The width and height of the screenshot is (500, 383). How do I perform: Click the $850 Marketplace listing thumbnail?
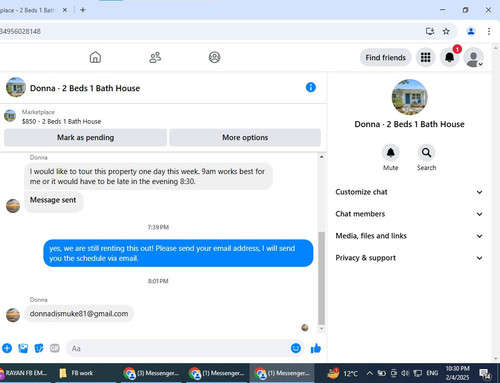click(x=10, y=116)
